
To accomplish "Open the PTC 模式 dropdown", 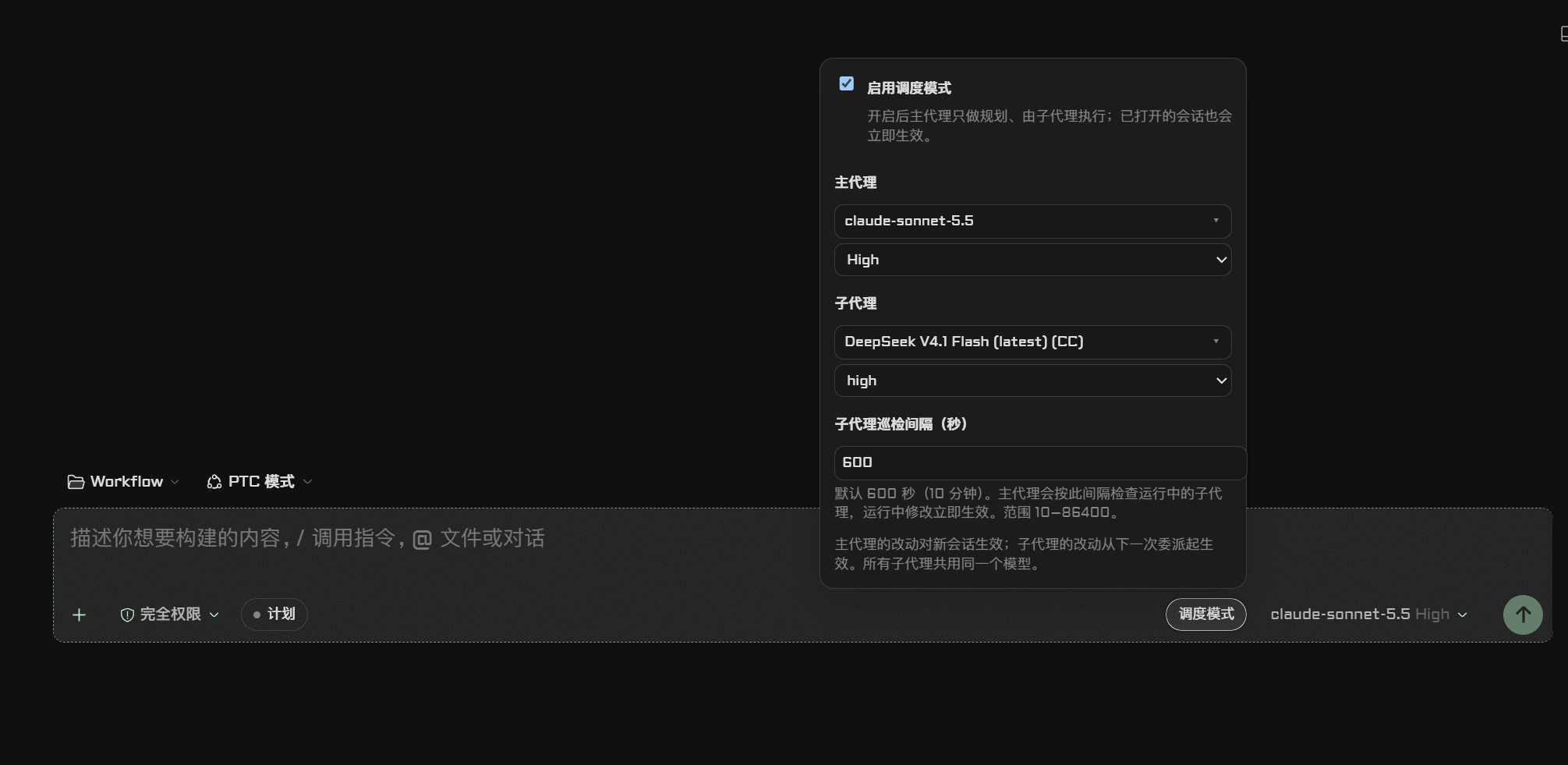I will (x=260, y=482).
